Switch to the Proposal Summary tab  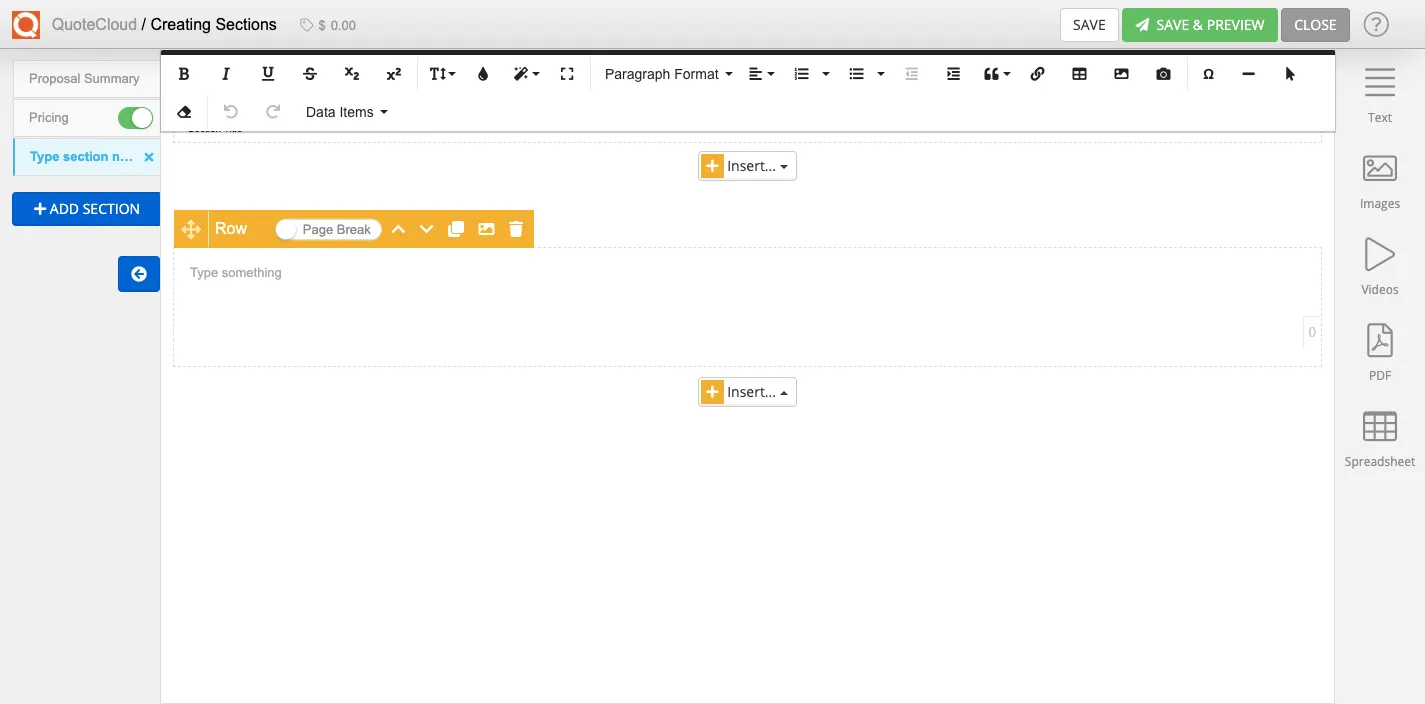[x=85, y=78]
